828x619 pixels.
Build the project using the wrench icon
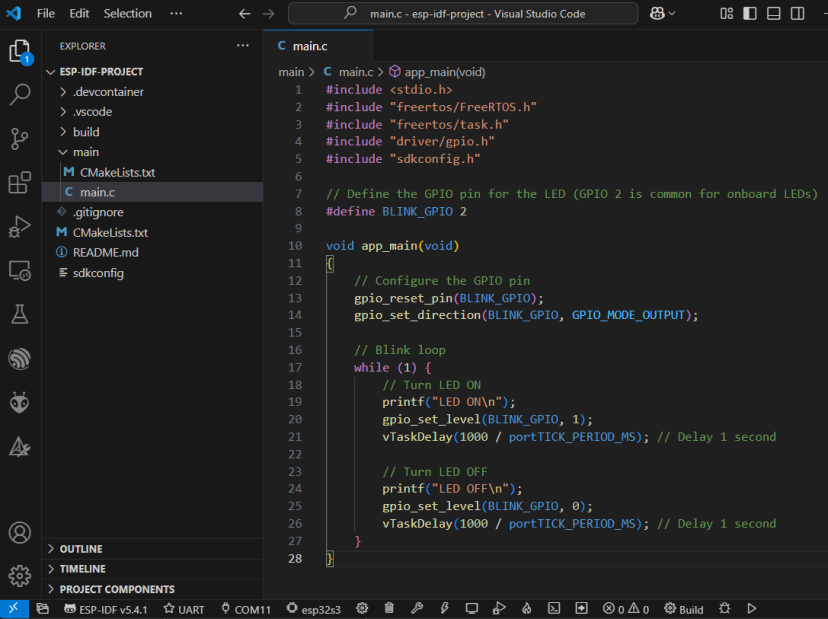(418, 608)
